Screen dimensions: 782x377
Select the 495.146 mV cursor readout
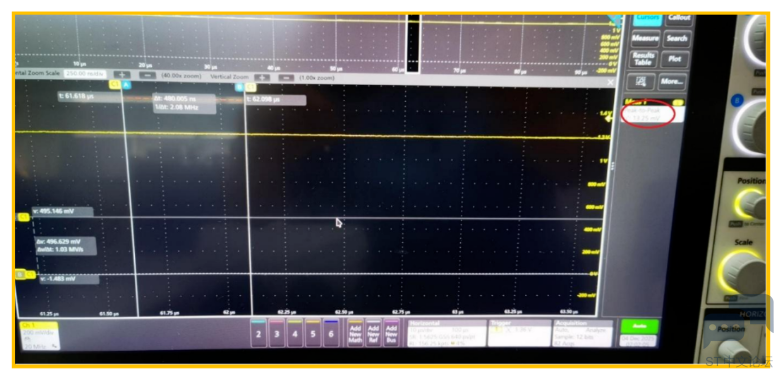click(62, 211)
